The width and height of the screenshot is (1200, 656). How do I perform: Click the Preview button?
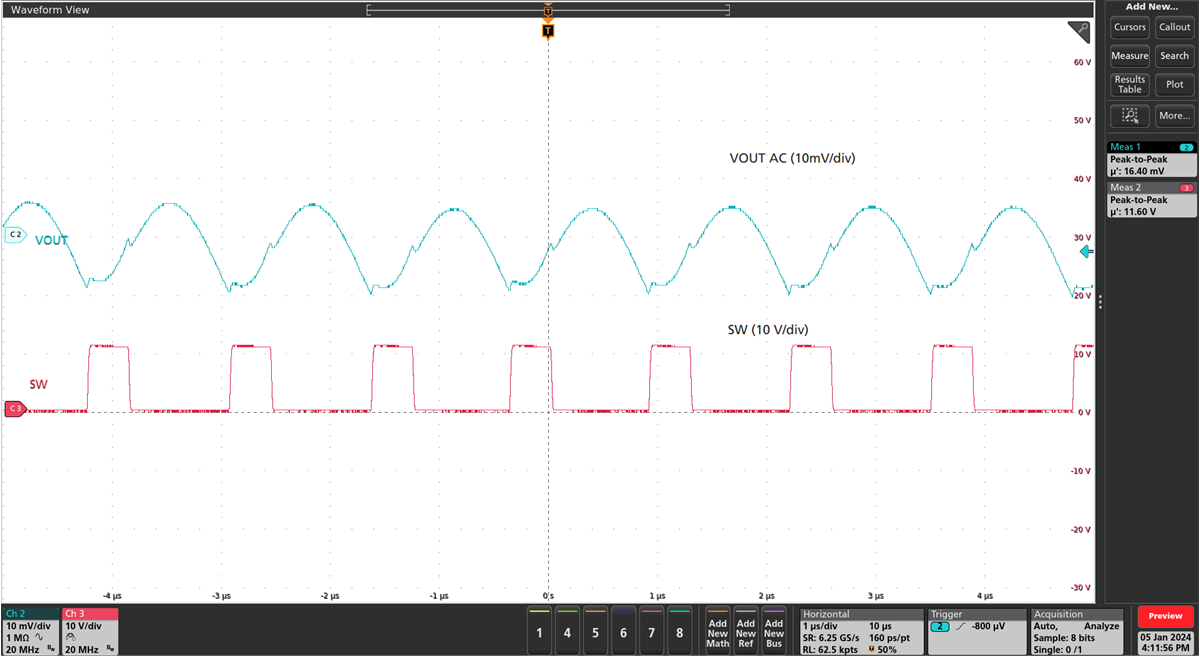coord(1164,616)
